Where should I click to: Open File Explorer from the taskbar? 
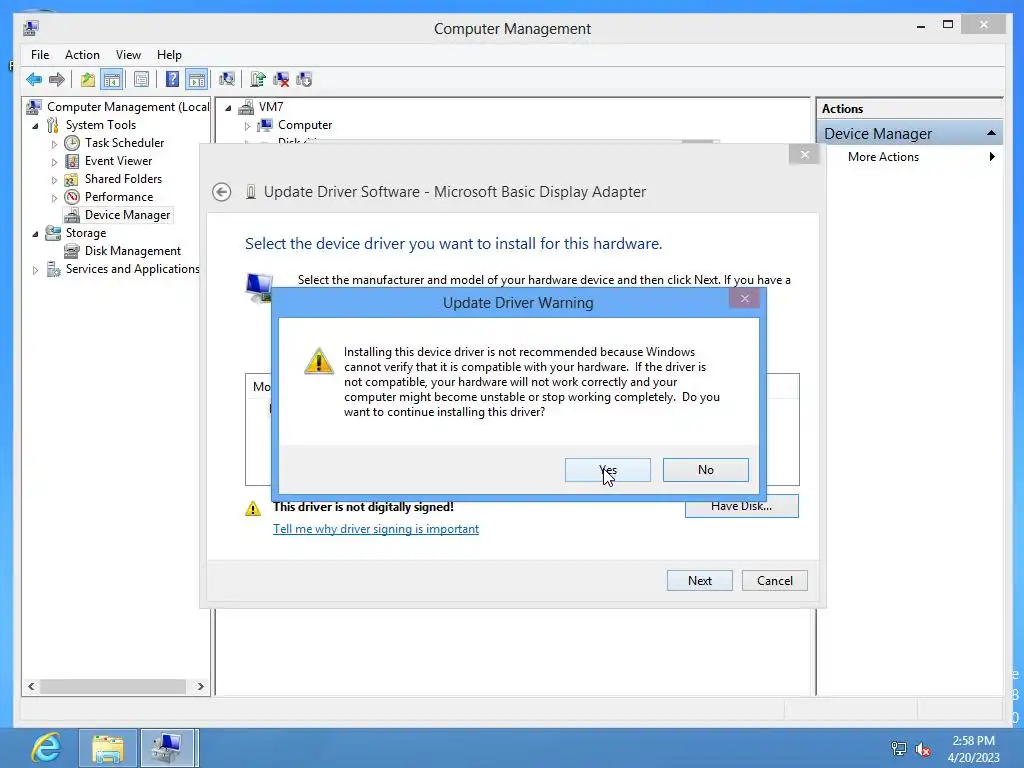tap(108, 748)
